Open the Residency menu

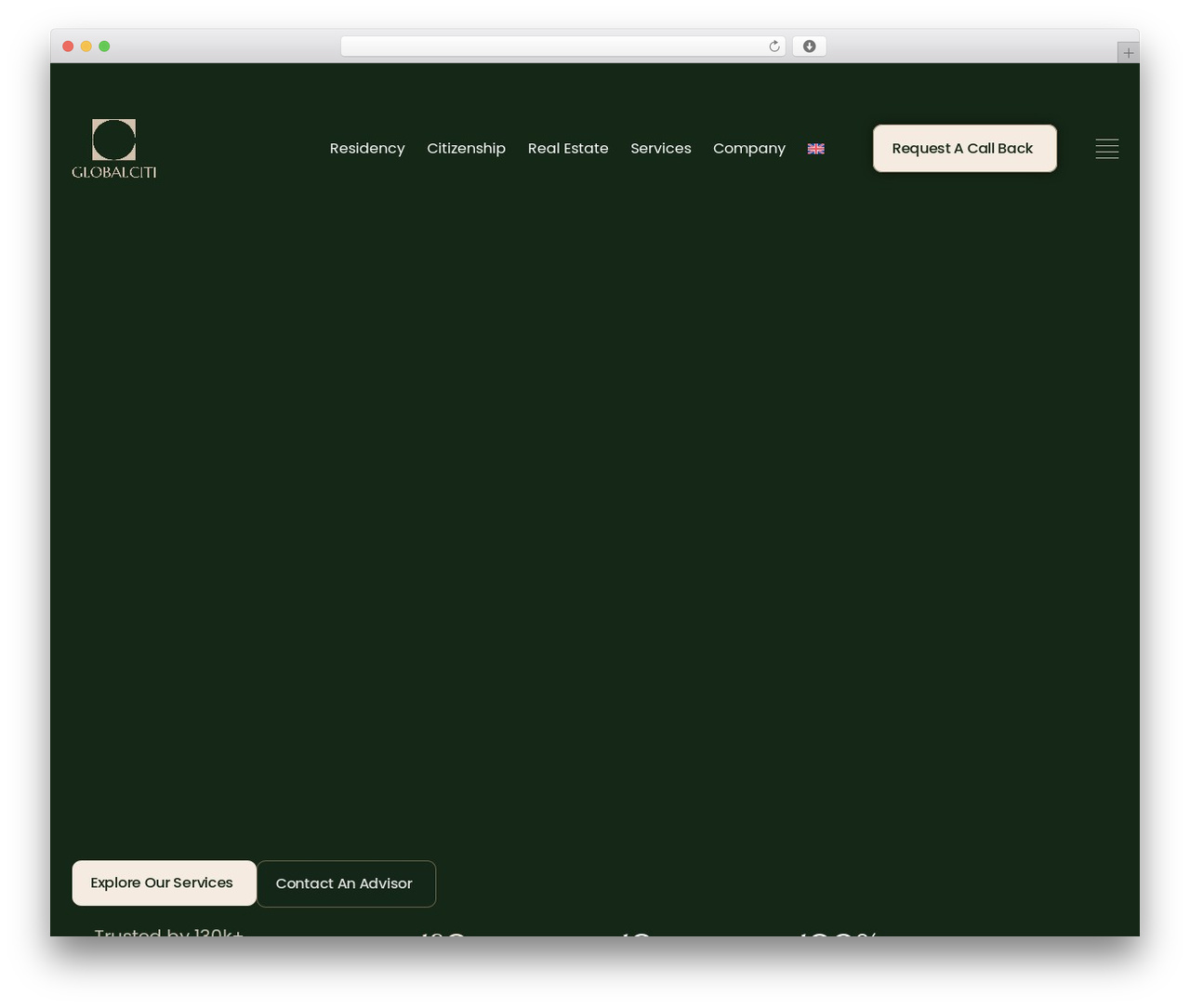pyautogui.click(x=367, y=149)
